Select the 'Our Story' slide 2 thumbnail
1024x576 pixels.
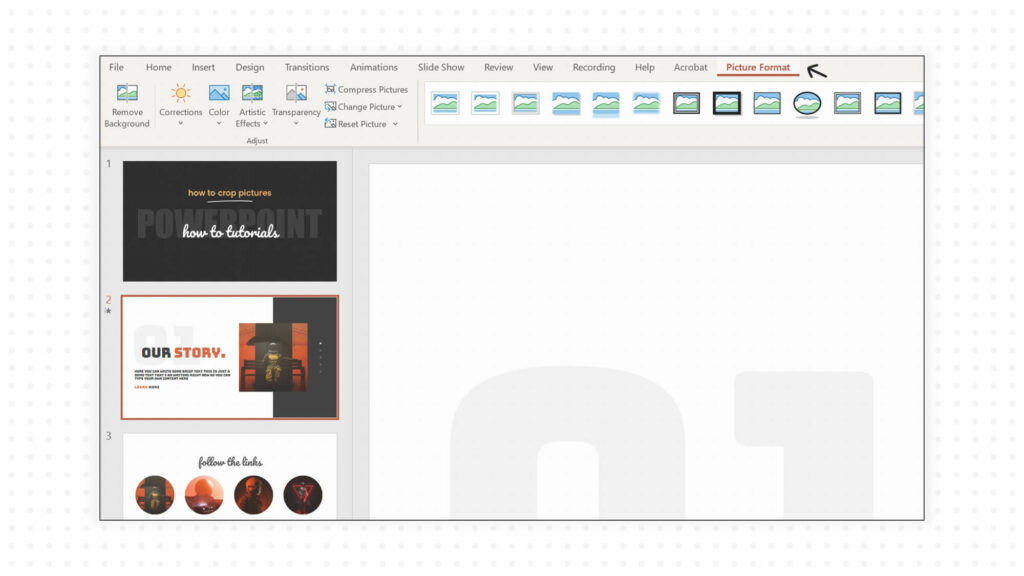pos(230,357)
